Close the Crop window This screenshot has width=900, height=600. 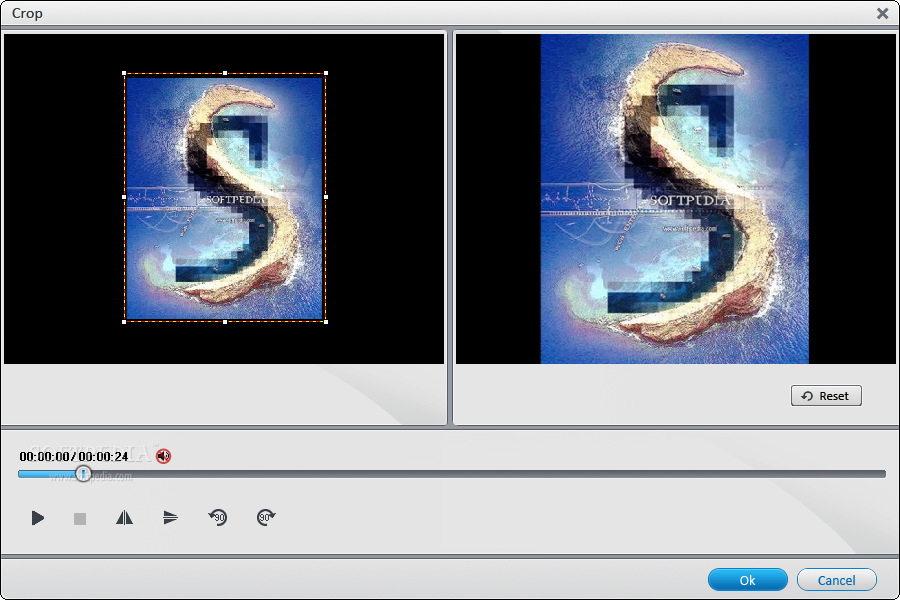tap(882, 13)
